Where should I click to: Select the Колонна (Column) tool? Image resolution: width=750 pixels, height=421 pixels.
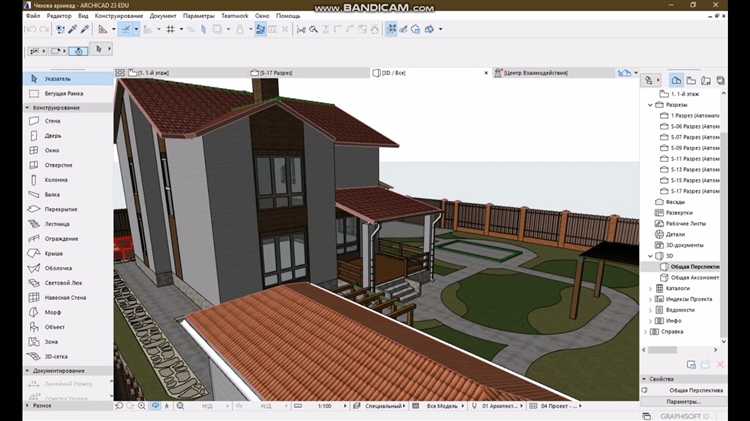(x=68, y=180)
